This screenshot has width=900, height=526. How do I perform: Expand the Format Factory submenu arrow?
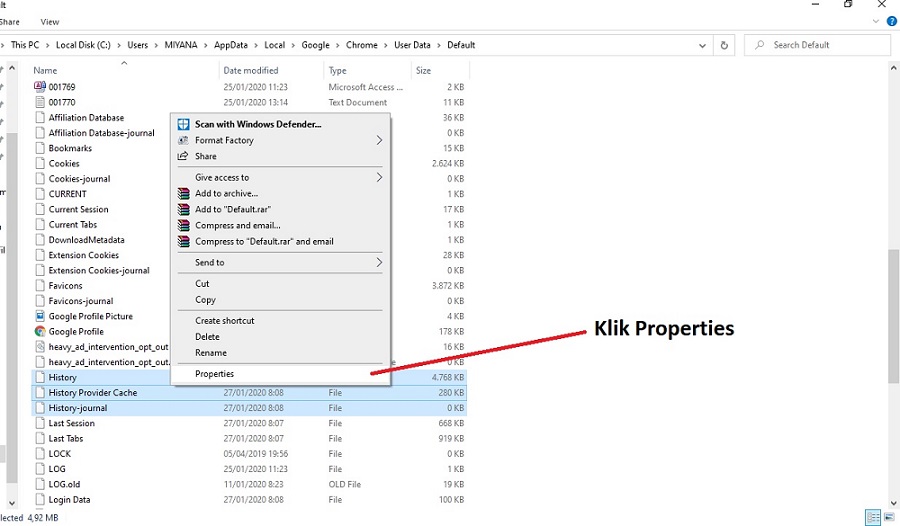379,140
